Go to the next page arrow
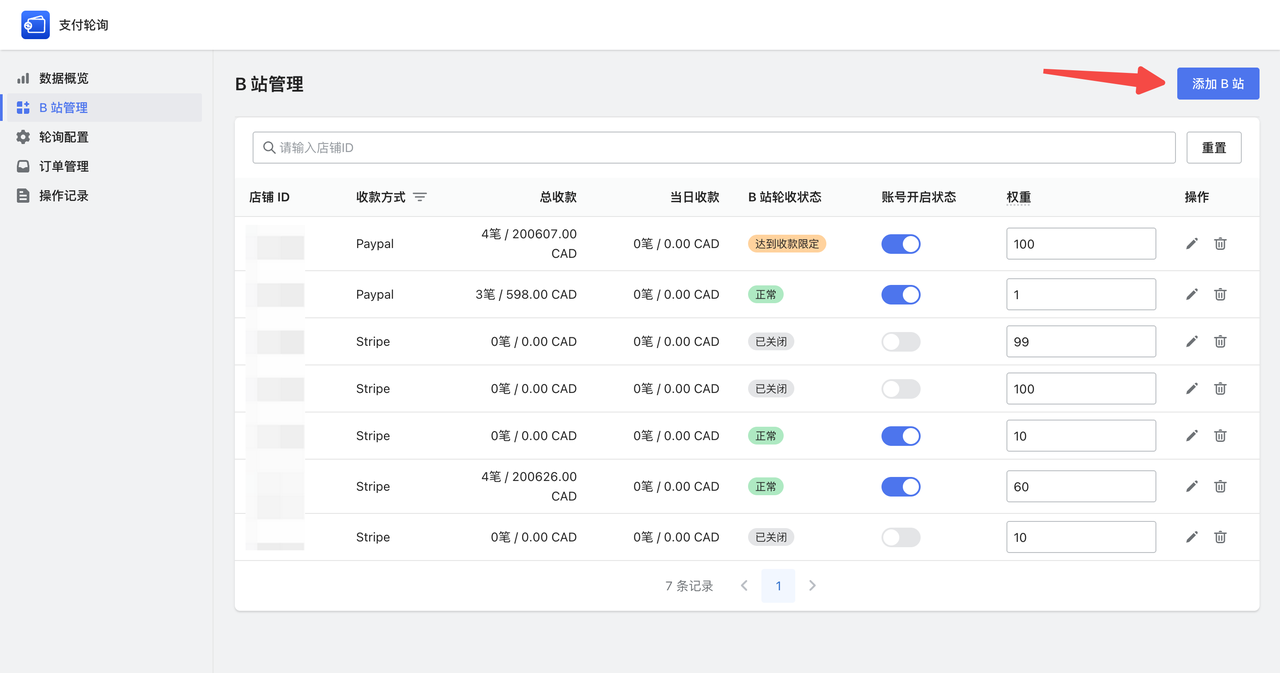The width and height of the screenshot is (1280, 673). 812,586
